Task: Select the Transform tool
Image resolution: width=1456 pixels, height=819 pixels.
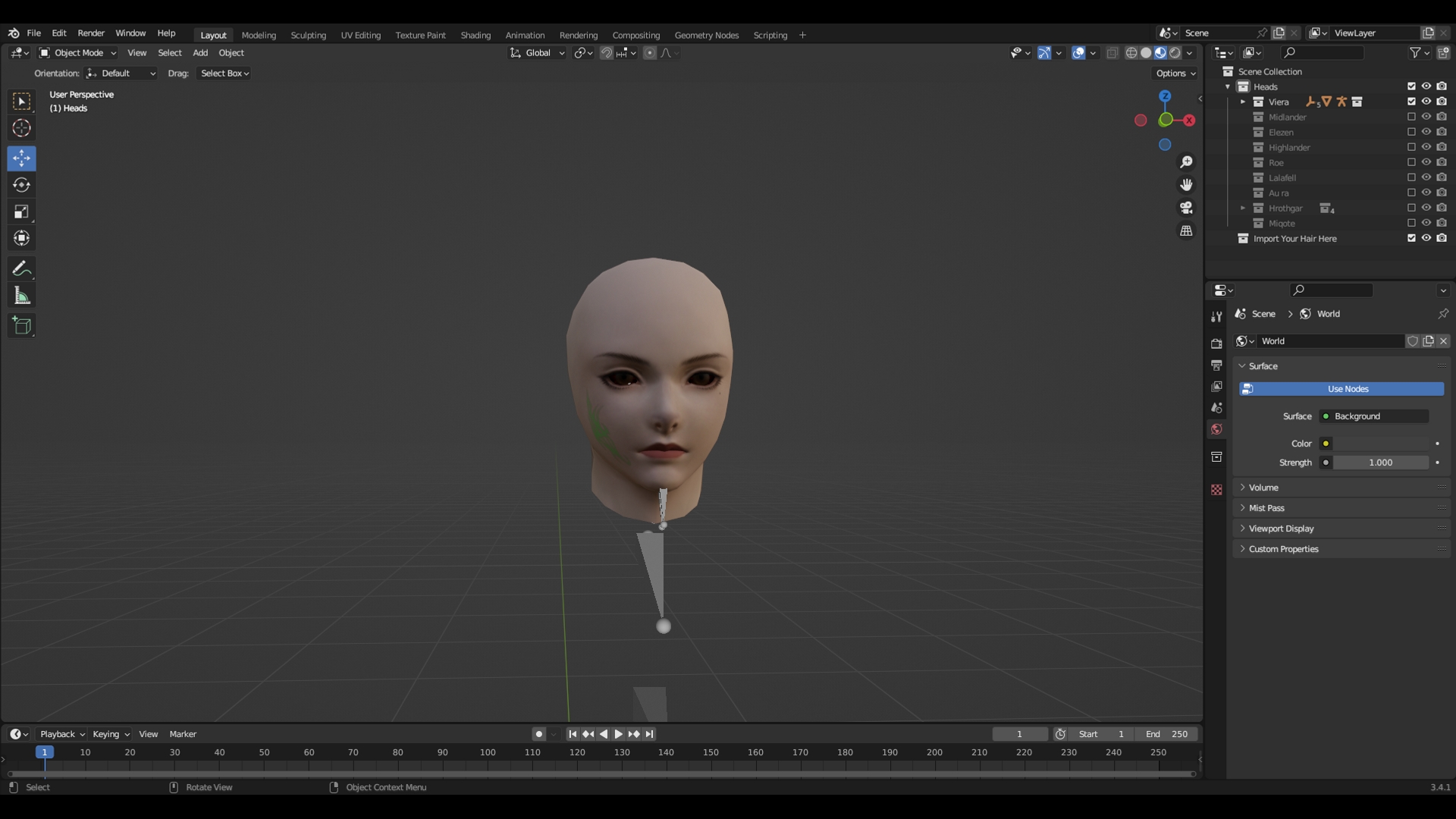Action: (21, 238)
